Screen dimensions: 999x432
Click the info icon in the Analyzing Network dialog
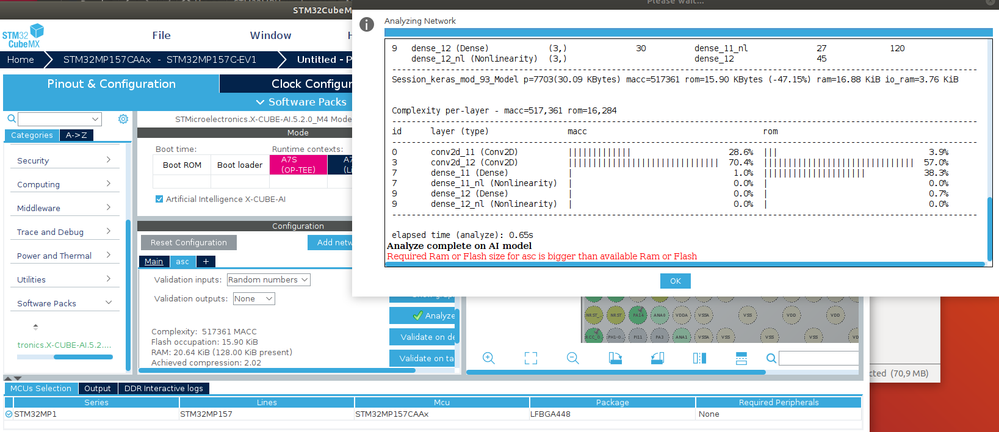click(x=366, y=24)
